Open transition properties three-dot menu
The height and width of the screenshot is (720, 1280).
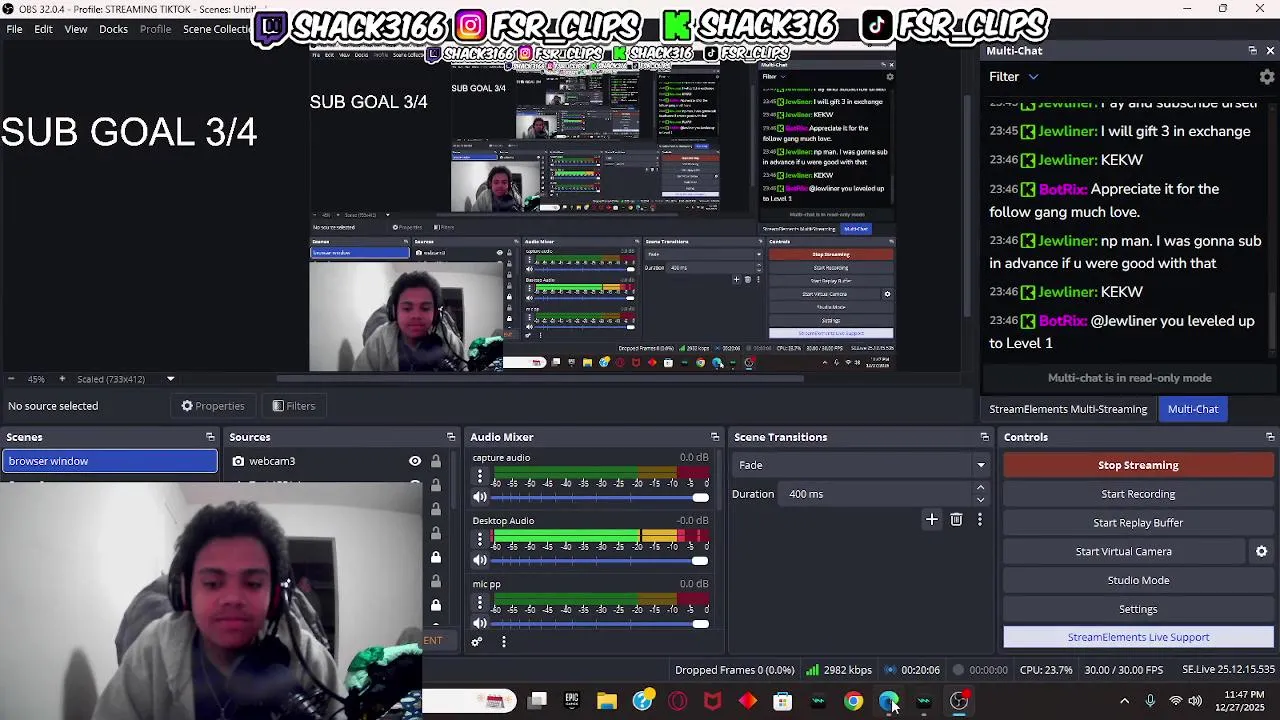[980, 519]
